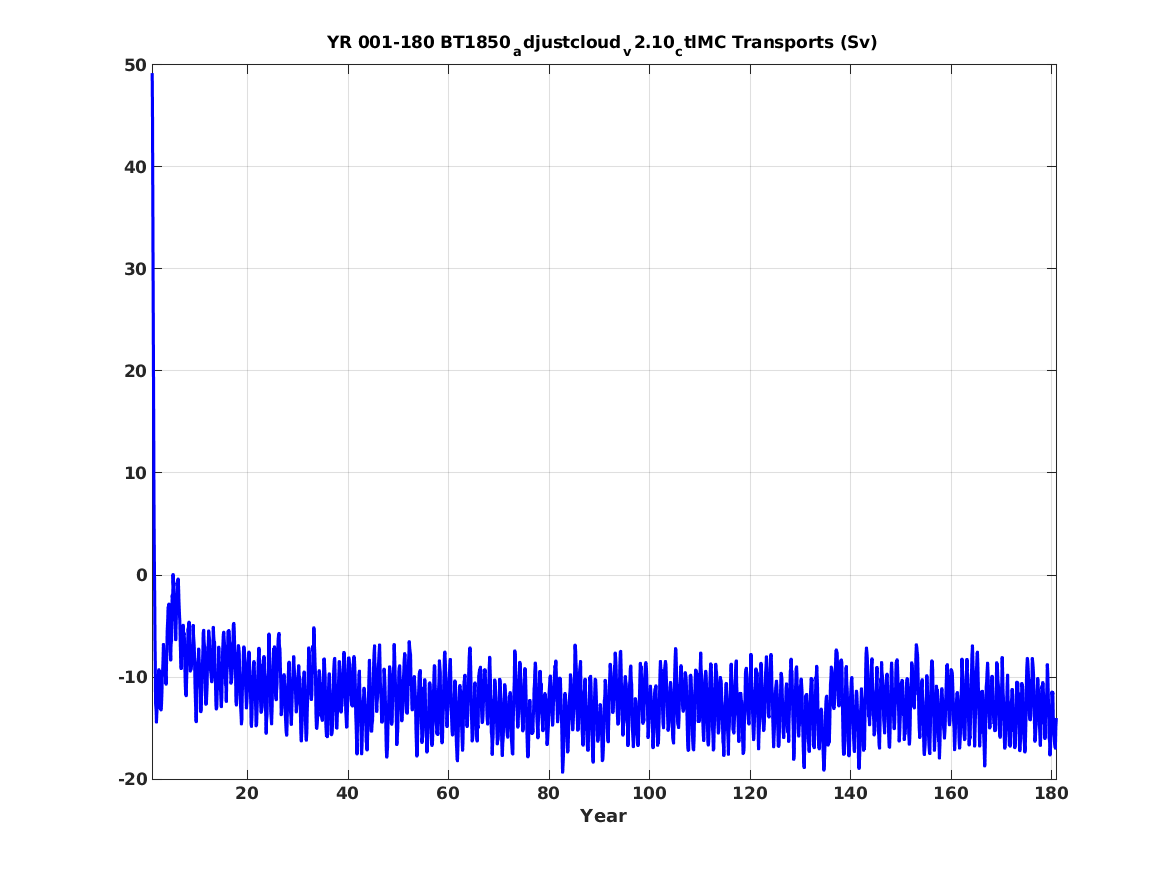Viewport: 1167px width, 875px height.
Task: Click the y-axis tick label '20'
Action: click(x=135, y=371)
